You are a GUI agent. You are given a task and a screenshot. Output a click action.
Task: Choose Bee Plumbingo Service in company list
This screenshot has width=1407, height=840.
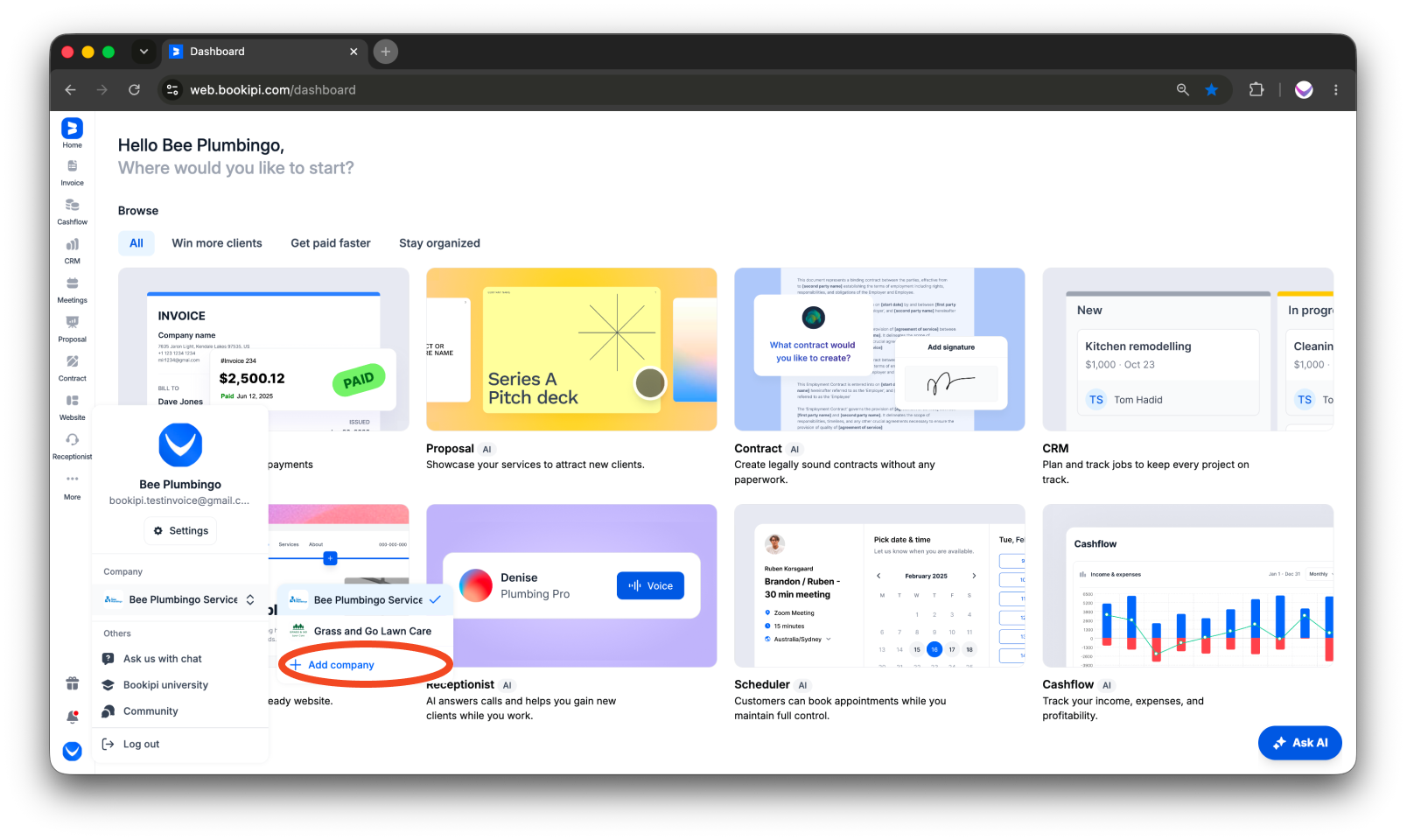click(365, 599)
